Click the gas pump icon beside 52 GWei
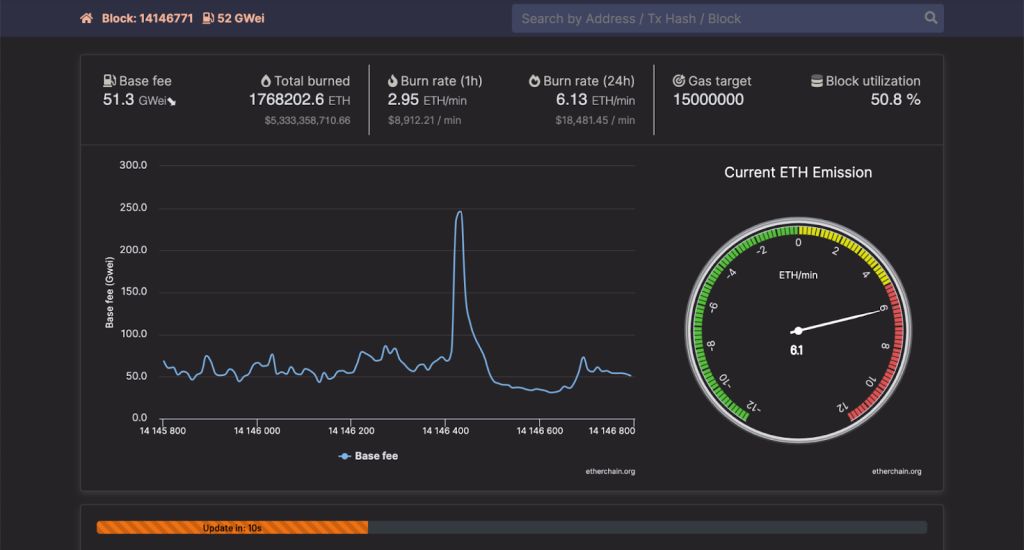Screen dimensions: 1024x550 [207, 18]
